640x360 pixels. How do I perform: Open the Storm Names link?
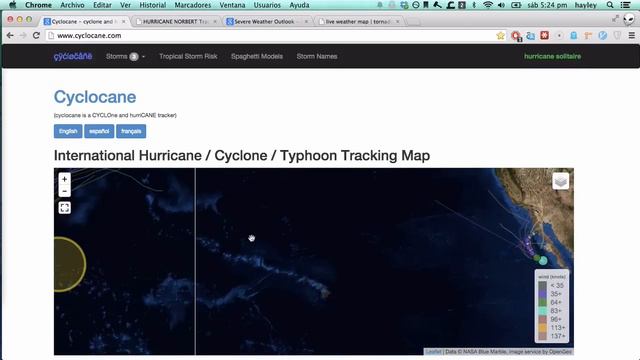click(317, 56)
